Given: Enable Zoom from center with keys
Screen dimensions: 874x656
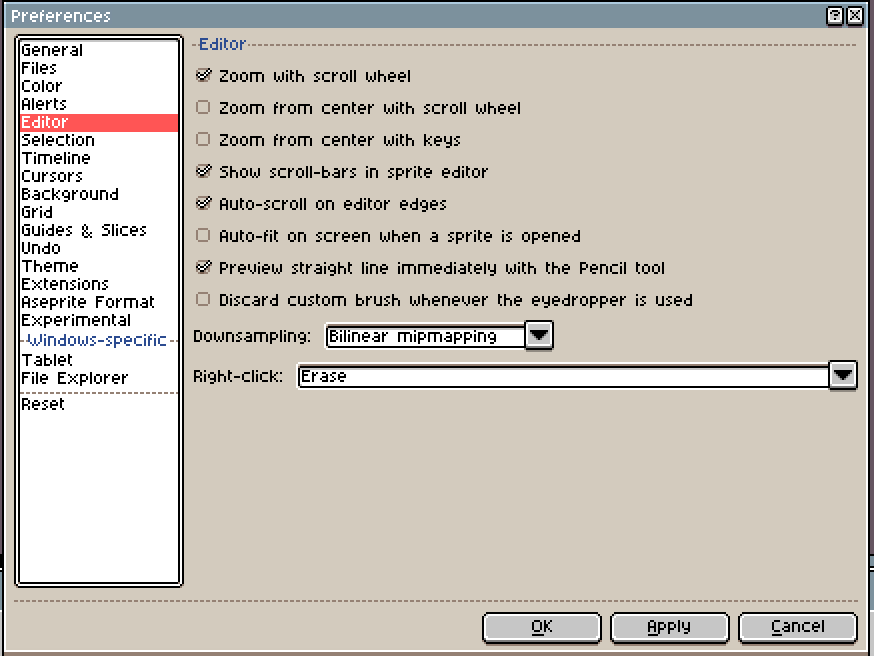Looking at the screenshot, I should point(204,140).
